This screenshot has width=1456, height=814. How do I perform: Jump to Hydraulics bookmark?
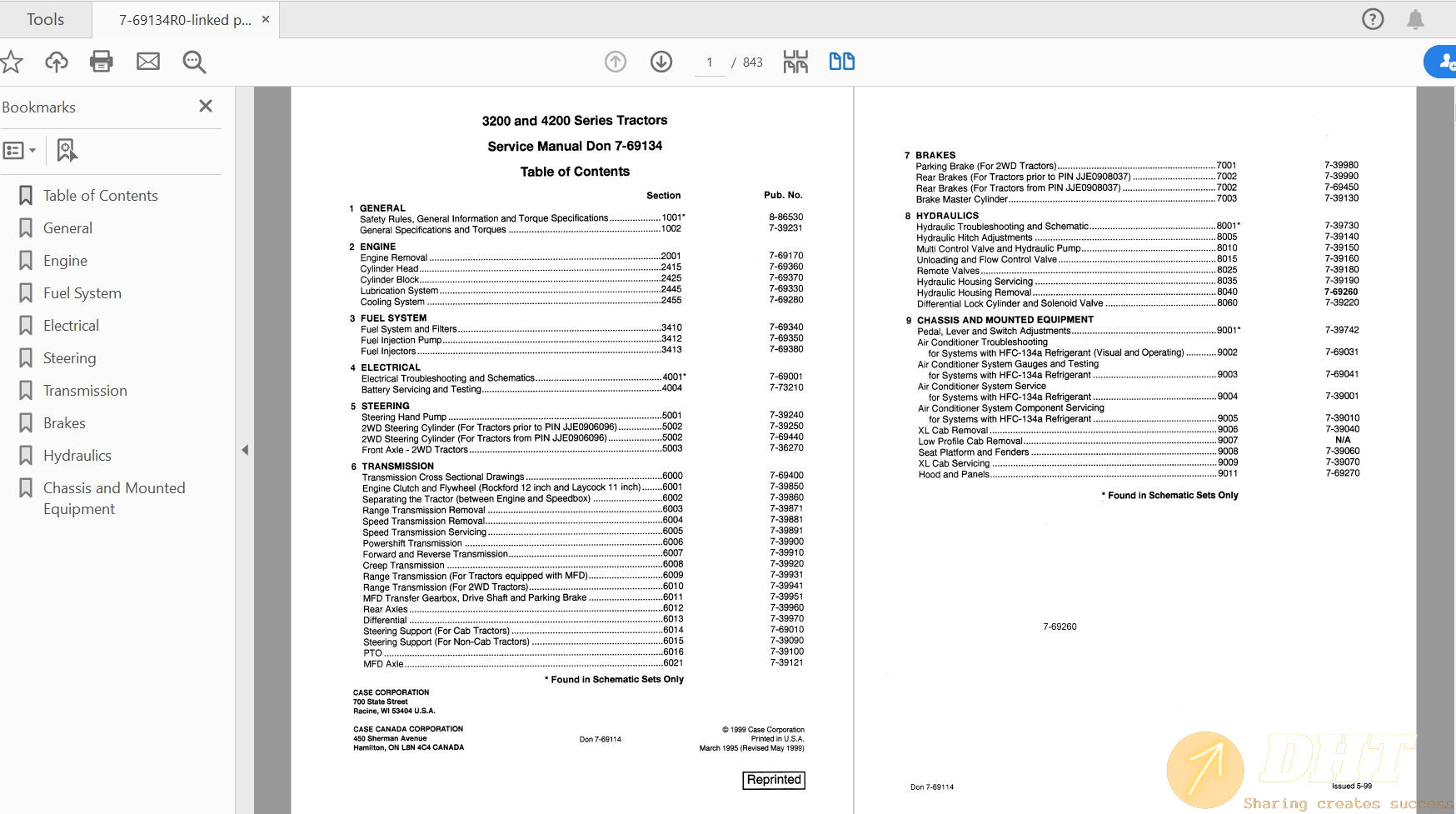77,456
